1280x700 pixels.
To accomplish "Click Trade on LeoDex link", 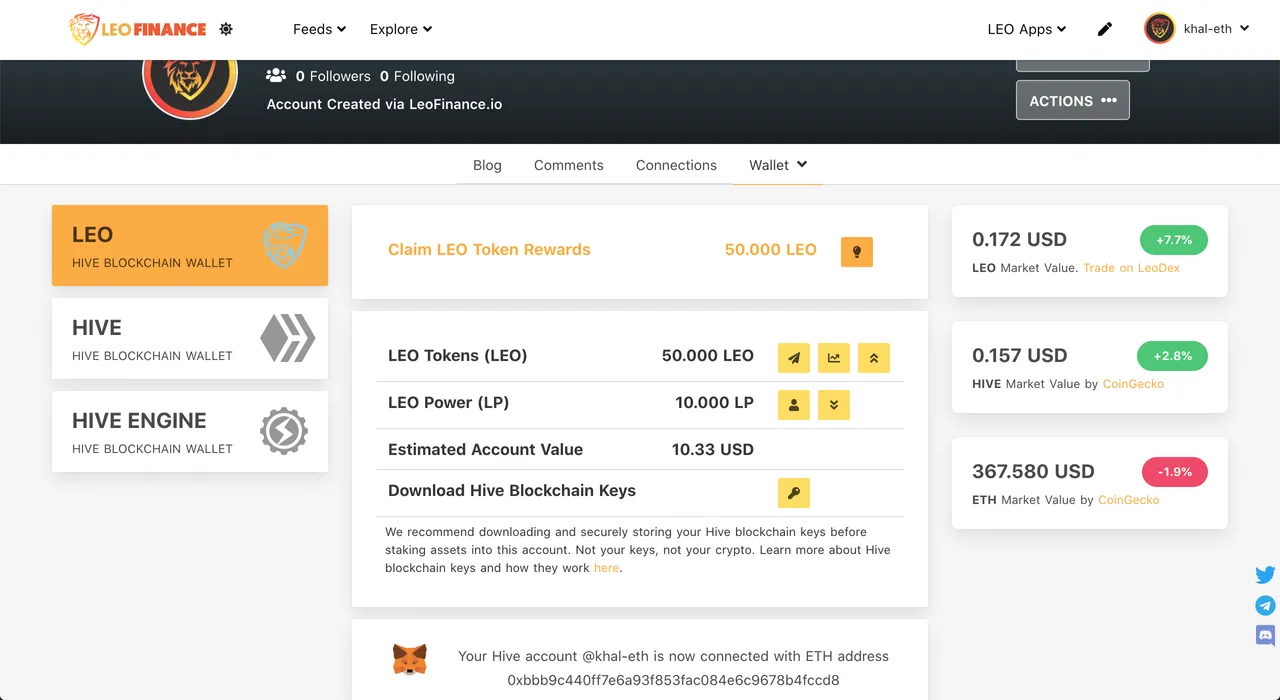I will pyautogui.click(x=1131, y=268).
